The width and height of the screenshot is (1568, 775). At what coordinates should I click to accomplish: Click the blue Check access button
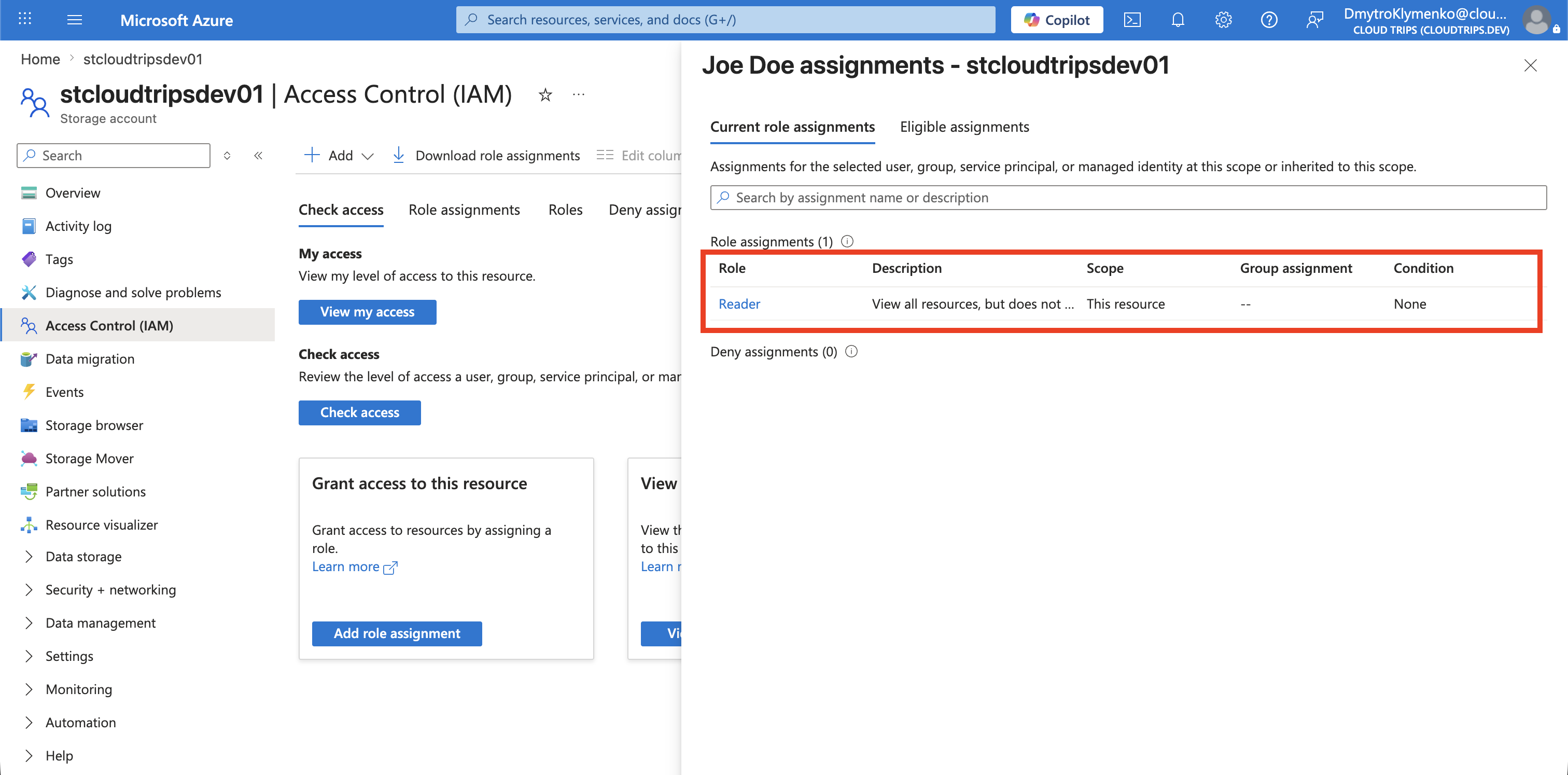[359, 412]
